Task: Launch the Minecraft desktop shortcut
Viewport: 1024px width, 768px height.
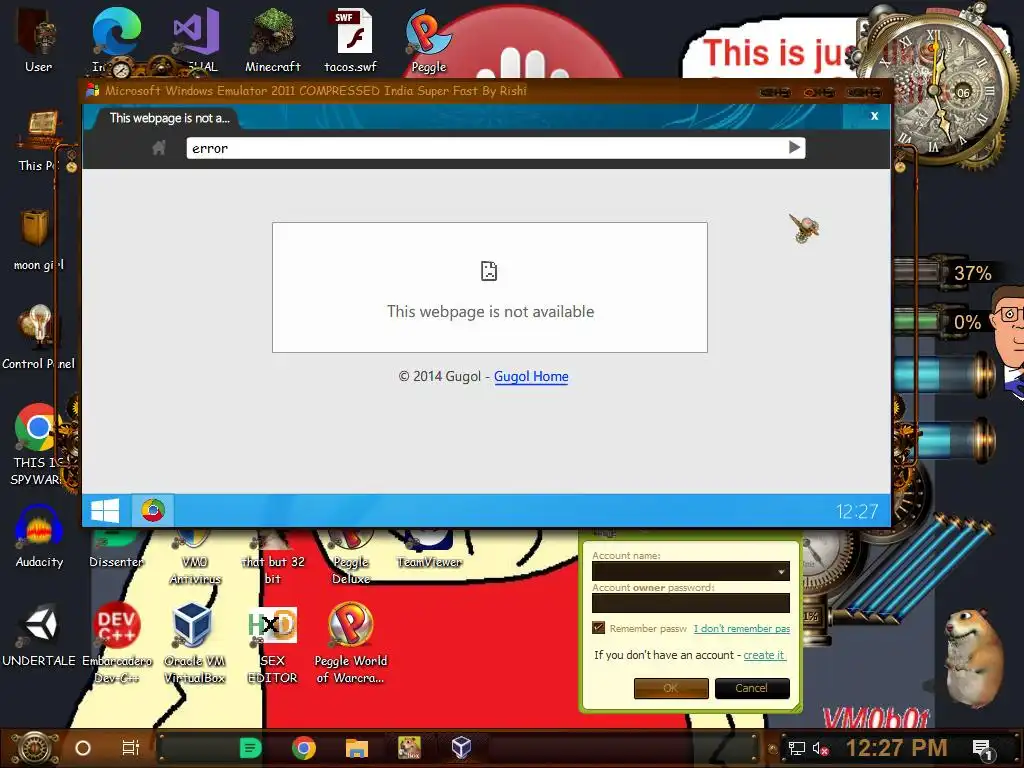Action: pyautogui.click(x=273, y=39)
